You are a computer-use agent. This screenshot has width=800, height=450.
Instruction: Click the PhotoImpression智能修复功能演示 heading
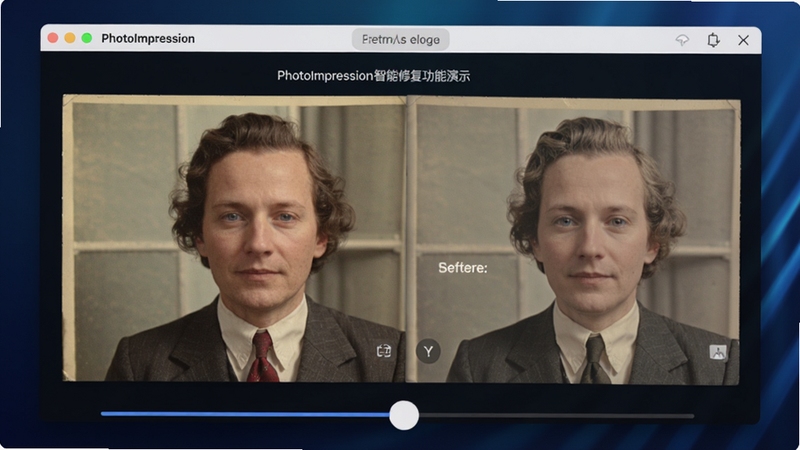(373, 76)
